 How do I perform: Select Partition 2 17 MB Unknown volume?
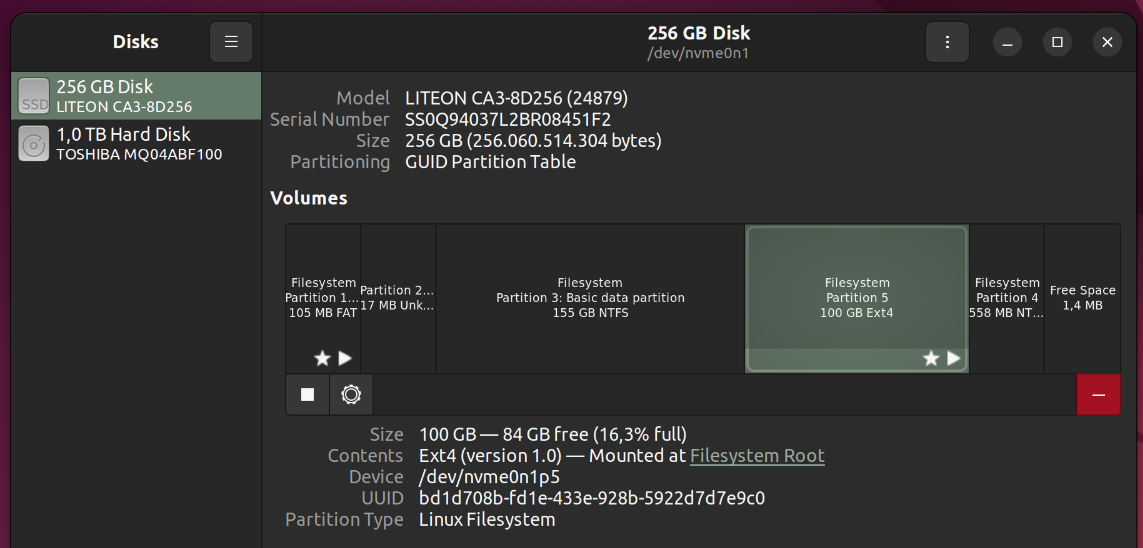coord(398,299)
